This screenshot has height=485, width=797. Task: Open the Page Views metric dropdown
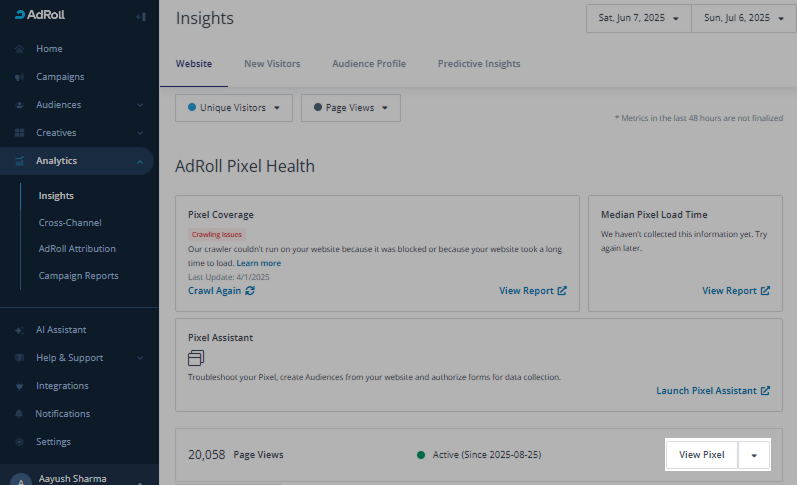[x=350, y=108]
